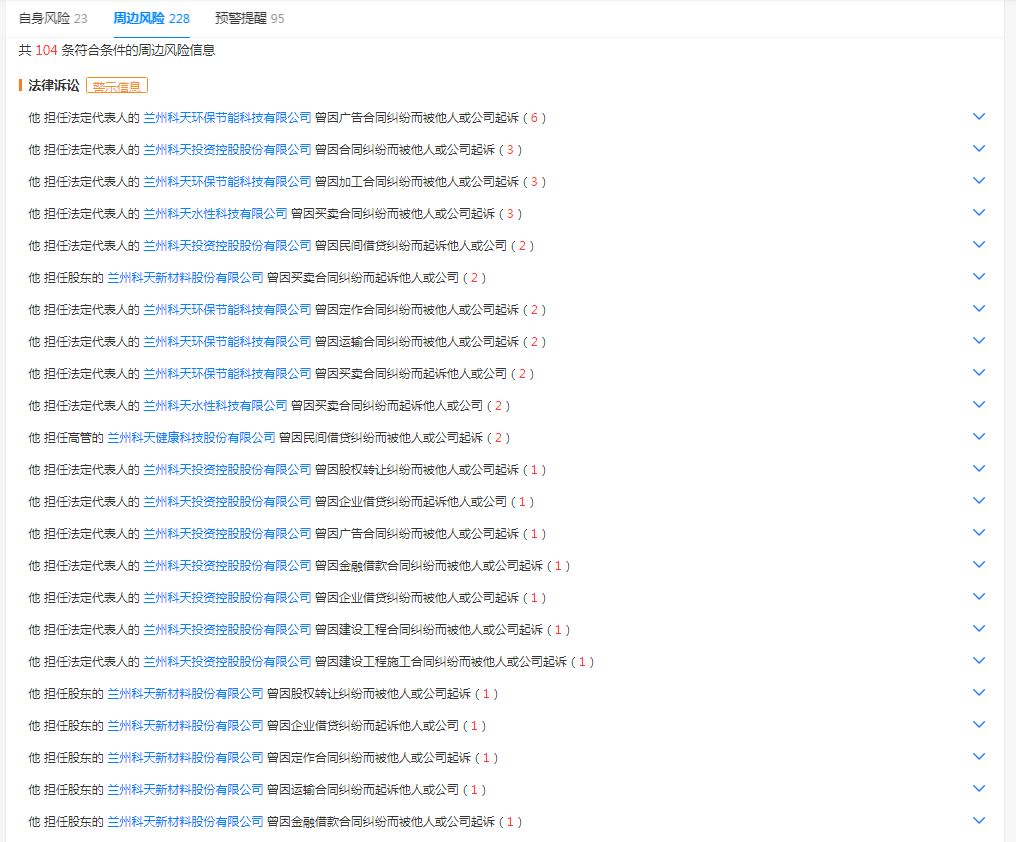Viewport: 1016px width, 842px height.
Task: Open 兰州科天投资控股 link in 广告合同纠纷 row
Action: [227, 533]
